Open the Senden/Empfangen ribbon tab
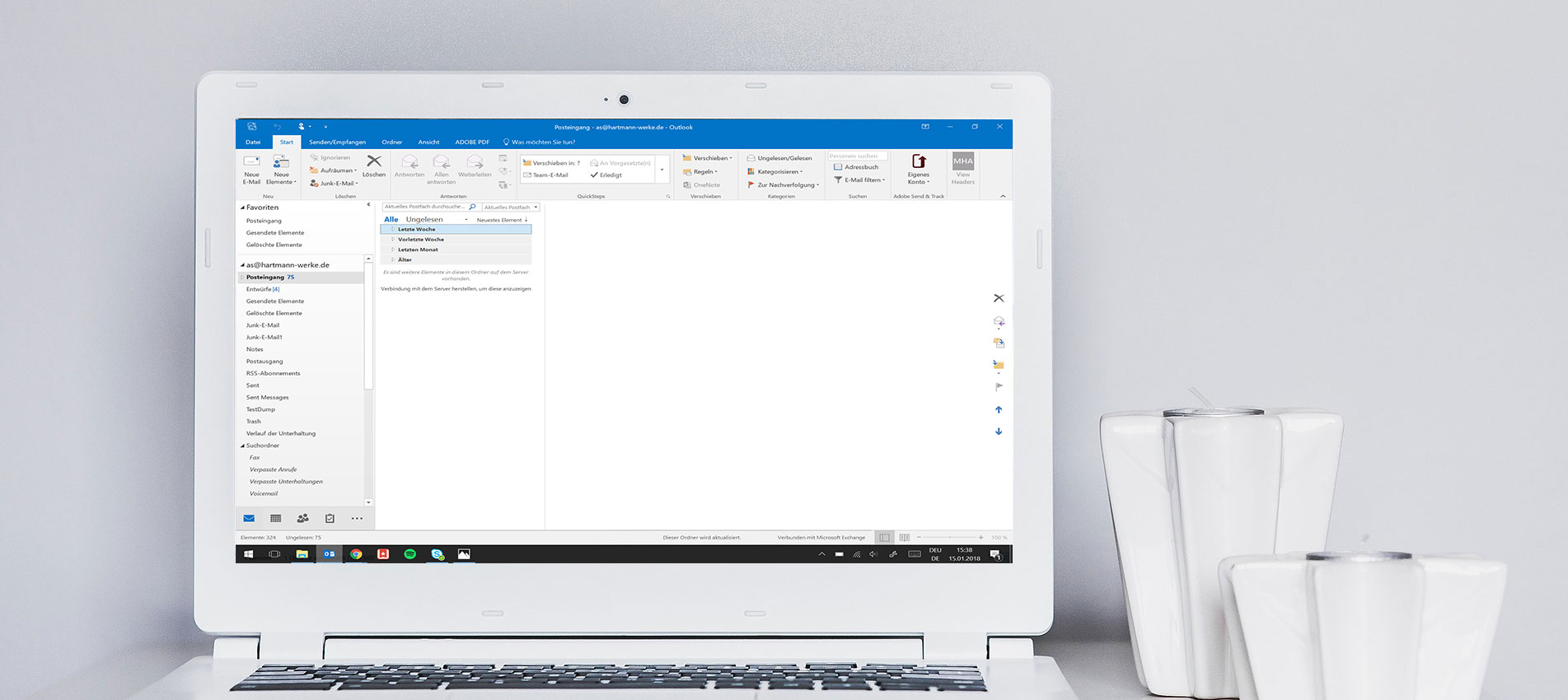Viewport: 1568px width, 700px height. [337, 142]
